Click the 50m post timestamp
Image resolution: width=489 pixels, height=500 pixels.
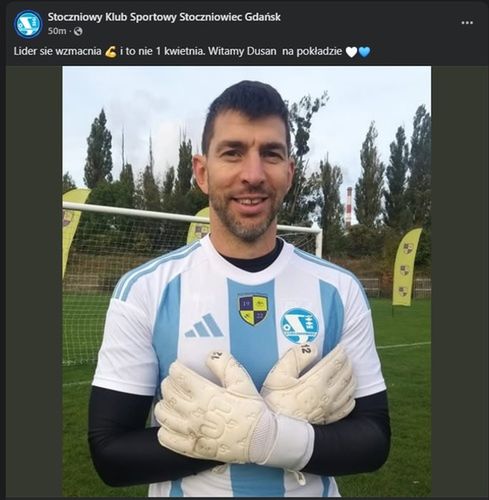tap(57, 31)
